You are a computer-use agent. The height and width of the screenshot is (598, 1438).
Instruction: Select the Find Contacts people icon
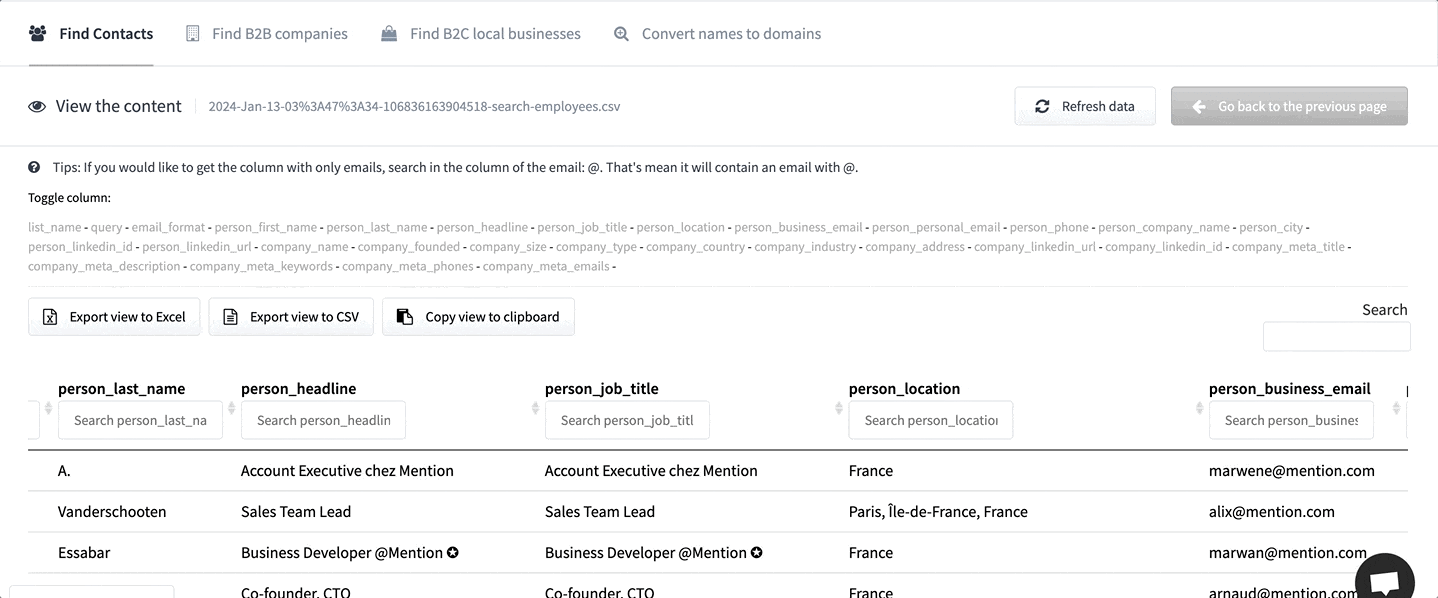(x=37, y=33)
